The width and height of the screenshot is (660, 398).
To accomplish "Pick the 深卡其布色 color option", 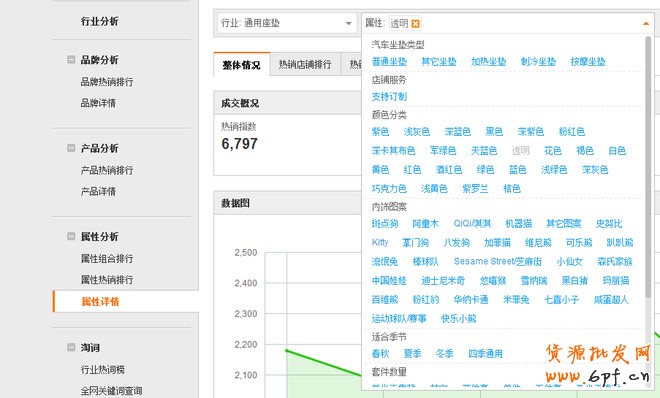I will coord(394,150).
